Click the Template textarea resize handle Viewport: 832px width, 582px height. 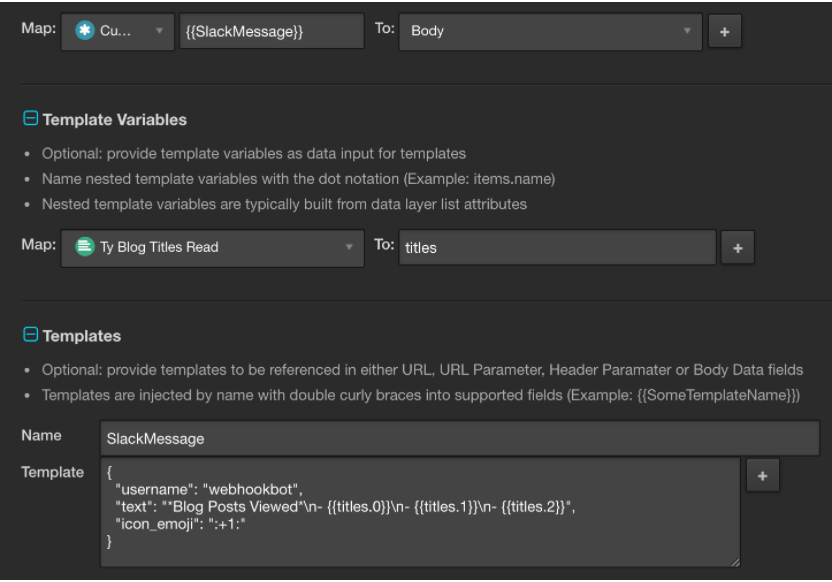735,563
